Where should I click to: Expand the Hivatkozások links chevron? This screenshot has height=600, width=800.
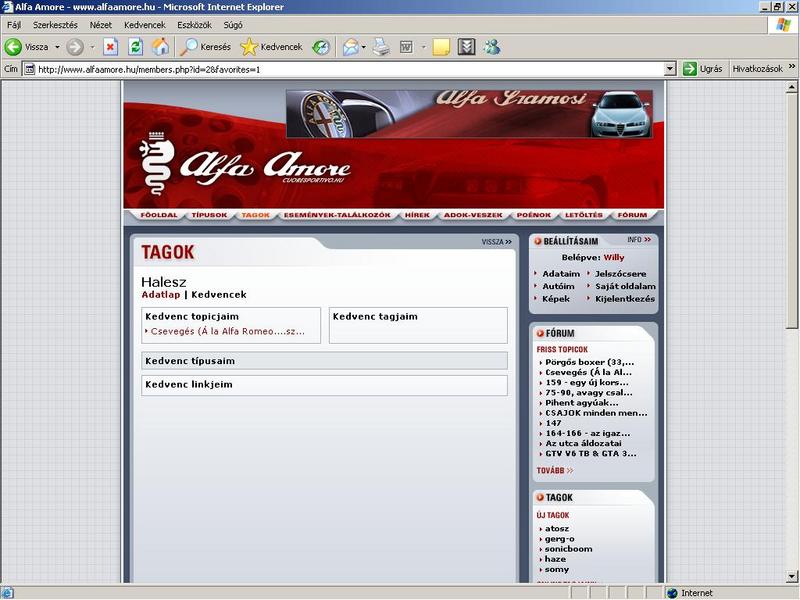pos(792,66)
